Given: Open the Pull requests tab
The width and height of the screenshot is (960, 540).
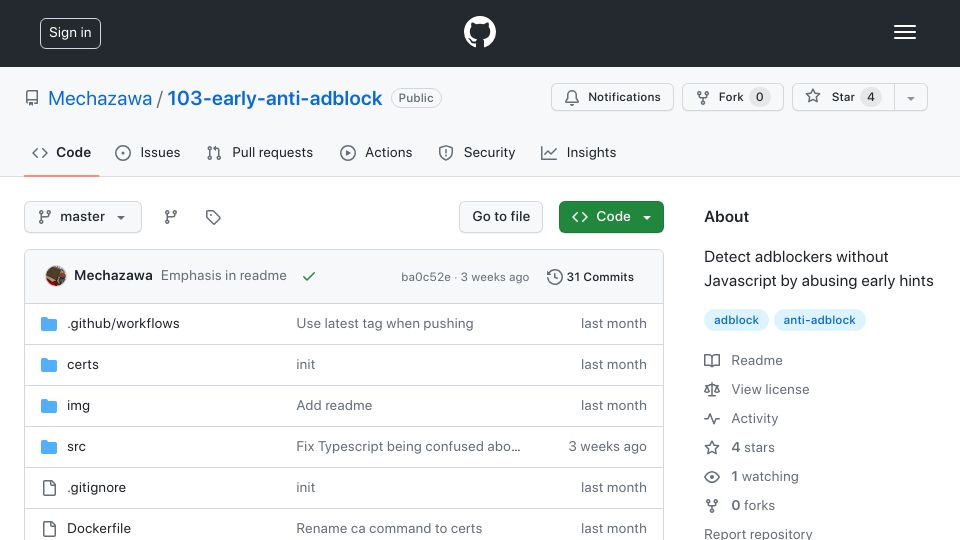Looking at the screenshot, I should 260,152.
